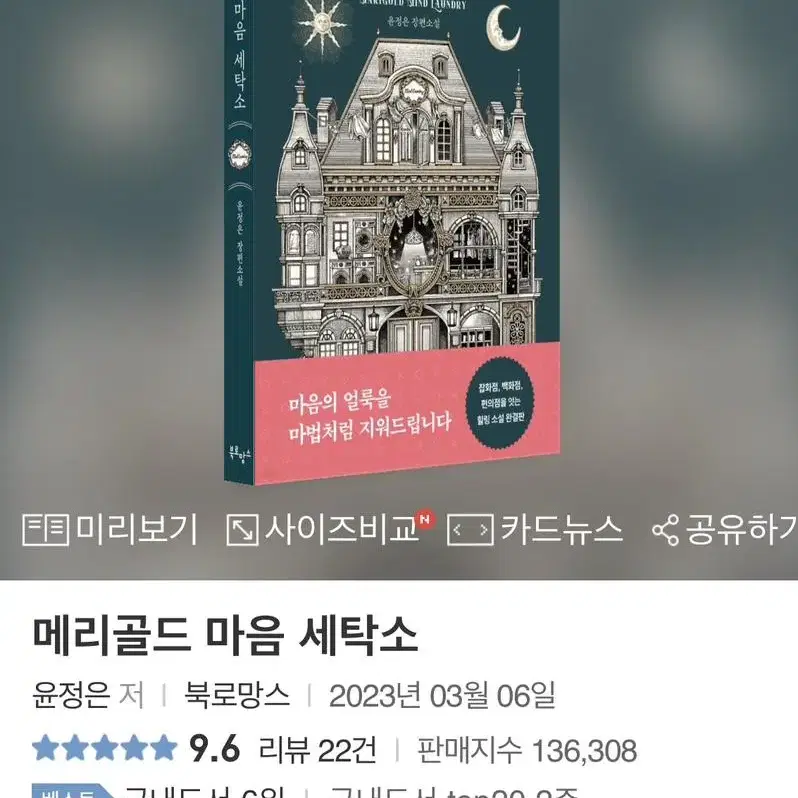Screen dimensions: 798x798
Task: Open author 윤정은 link
Action: coord(71,695)
